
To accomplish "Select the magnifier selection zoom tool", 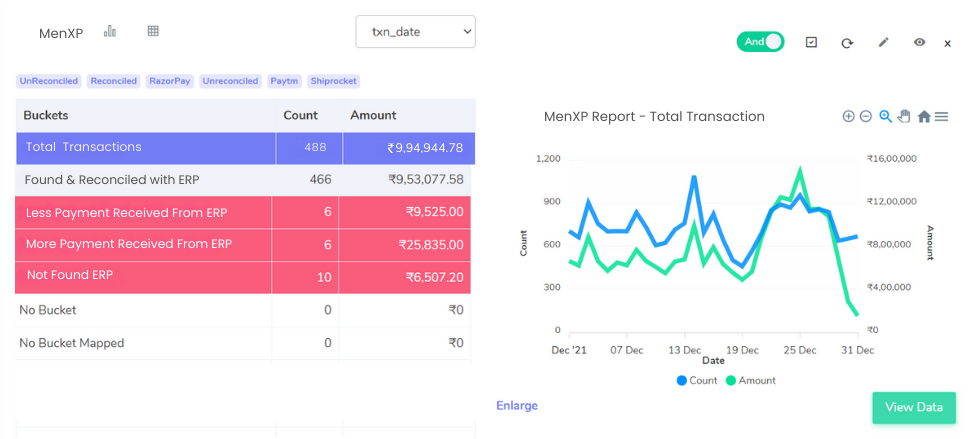I will point(885,117).
